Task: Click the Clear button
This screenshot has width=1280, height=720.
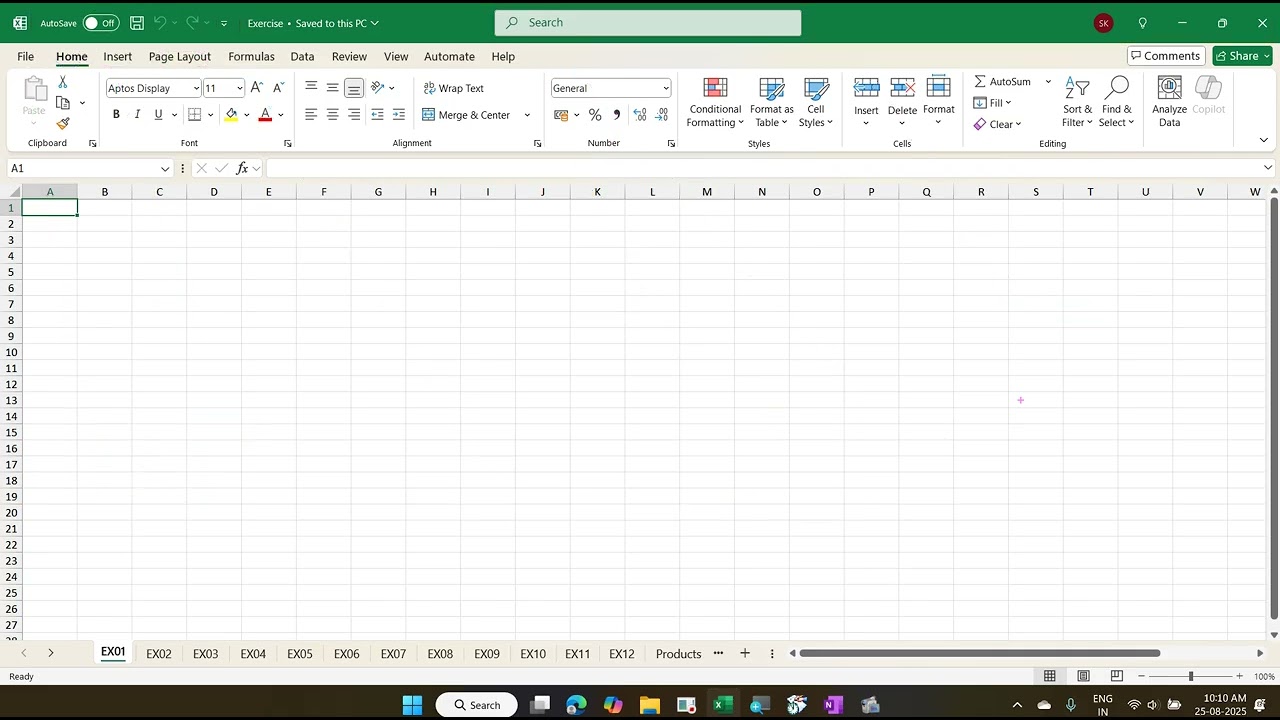Action: 996,124
